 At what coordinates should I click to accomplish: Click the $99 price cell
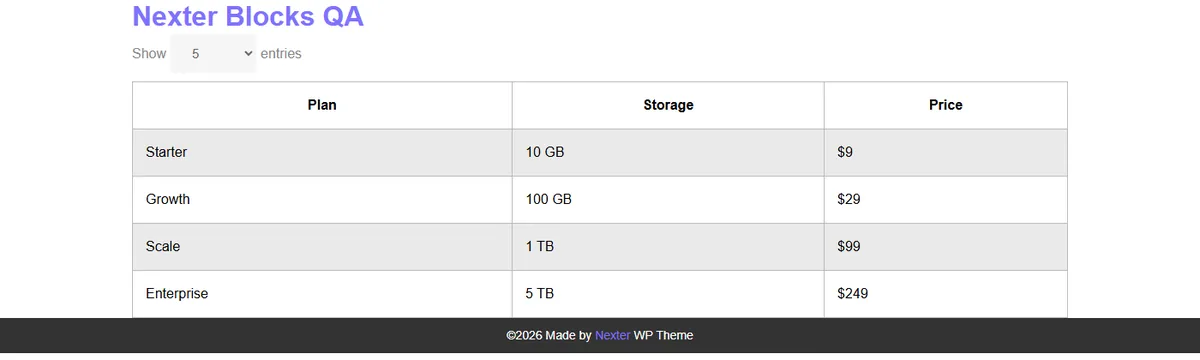click(x=946, y=247)
